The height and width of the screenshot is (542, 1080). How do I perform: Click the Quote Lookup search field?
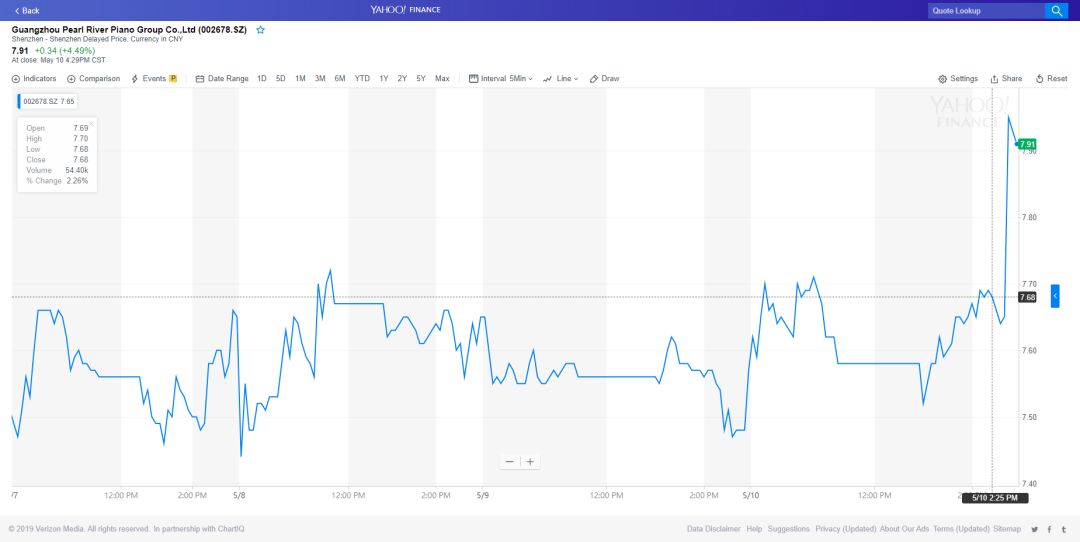(985, 11)
